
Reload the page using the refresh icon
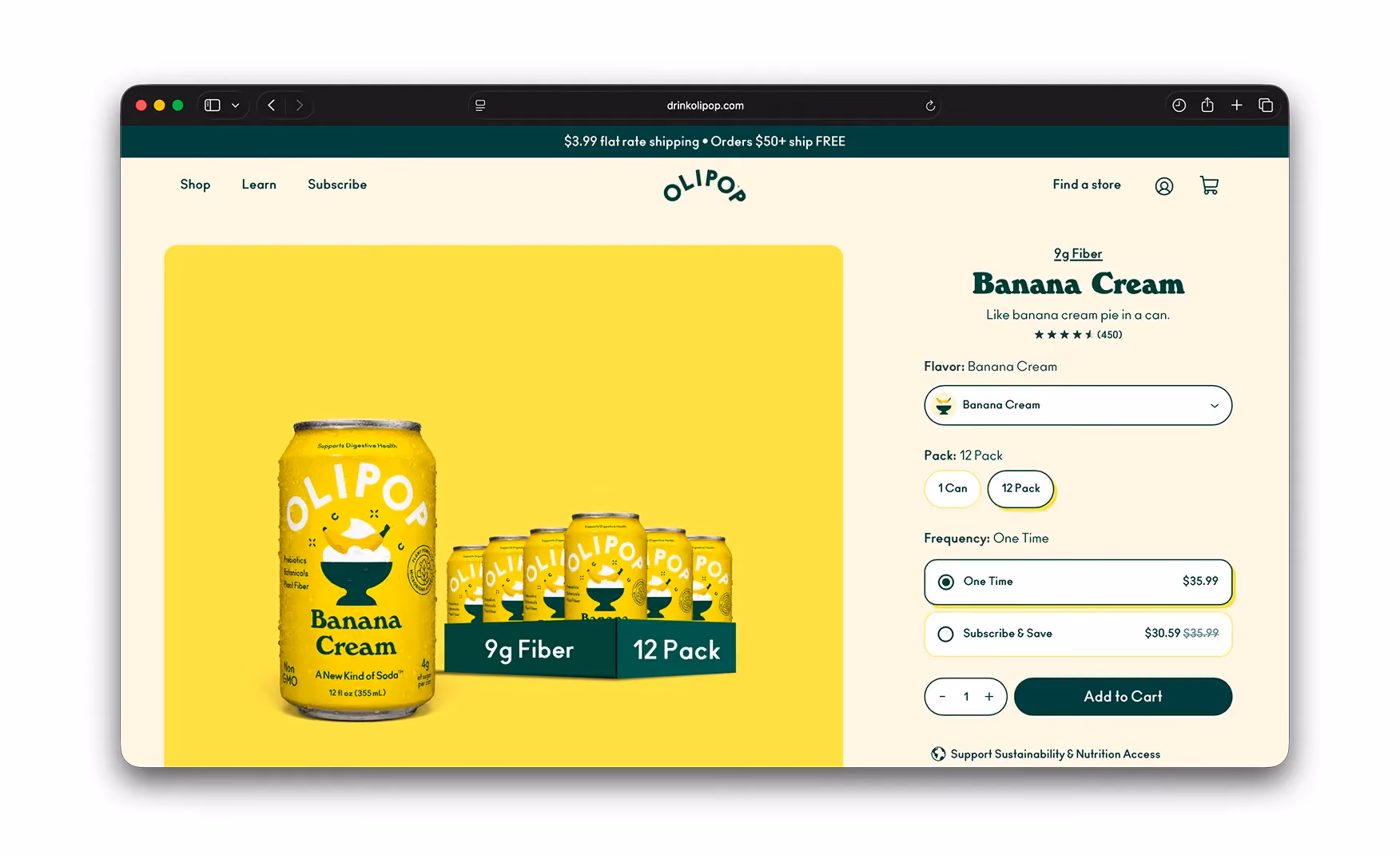[930, 105]
